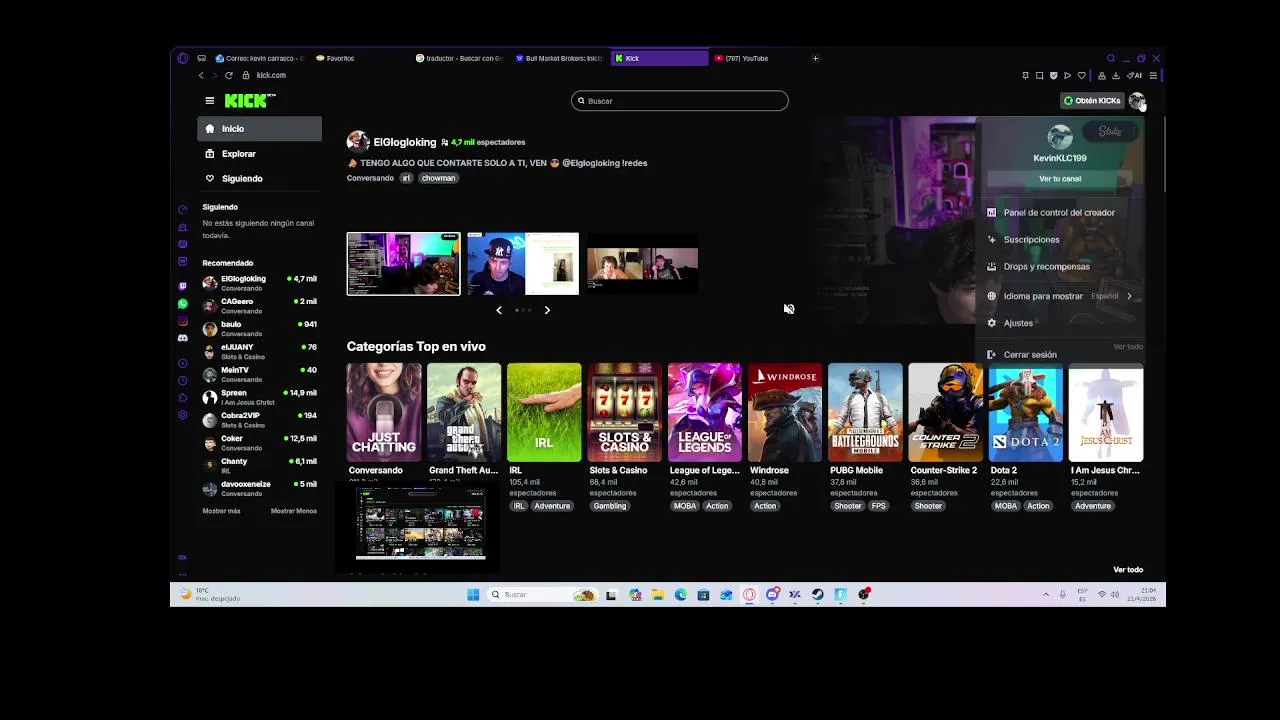Unmute the featured stream with speaker icon
The height and width of the screenshot is (720, 1280).
point(789,309)
